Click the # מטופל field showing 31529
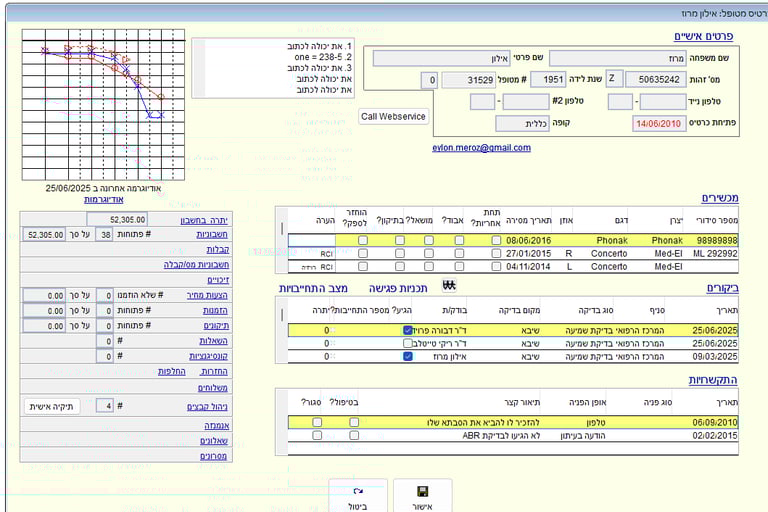 [x=468, y=80]
